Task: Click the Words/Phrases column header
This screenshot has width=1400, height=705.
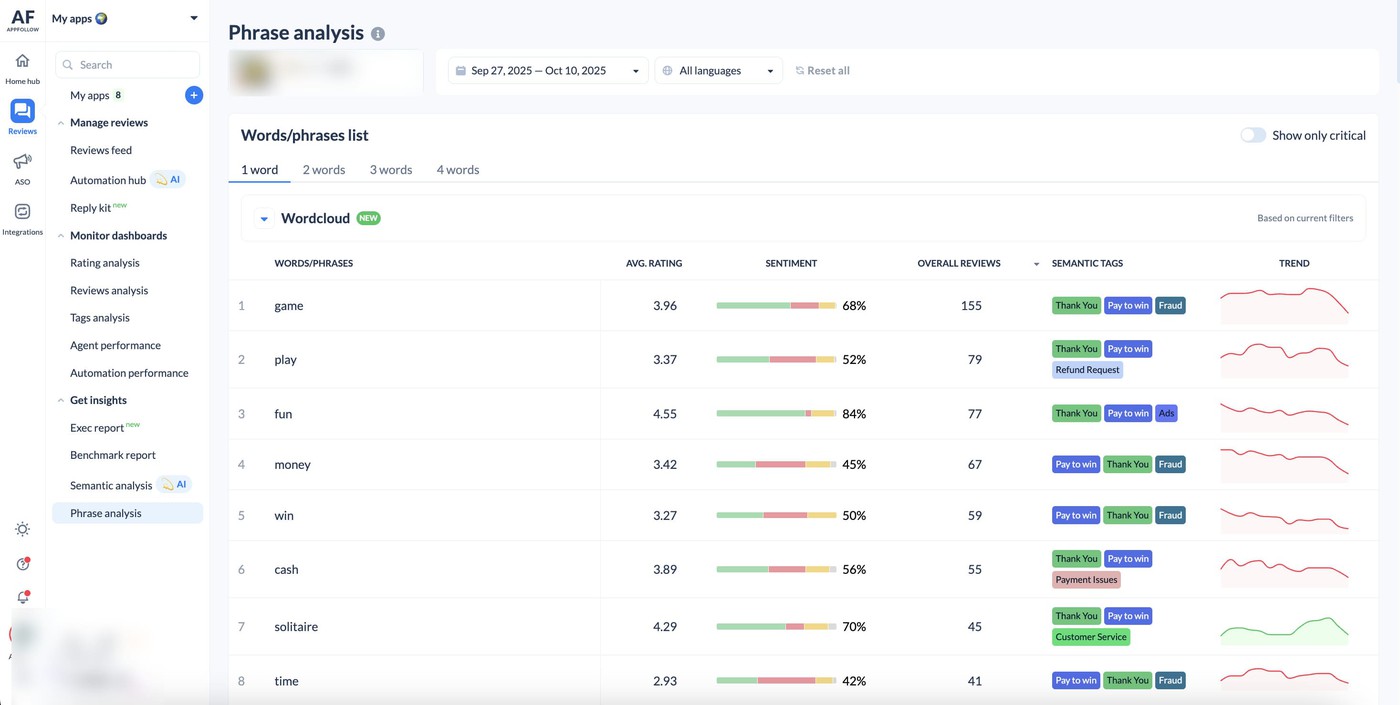Action: coord(313,264)
